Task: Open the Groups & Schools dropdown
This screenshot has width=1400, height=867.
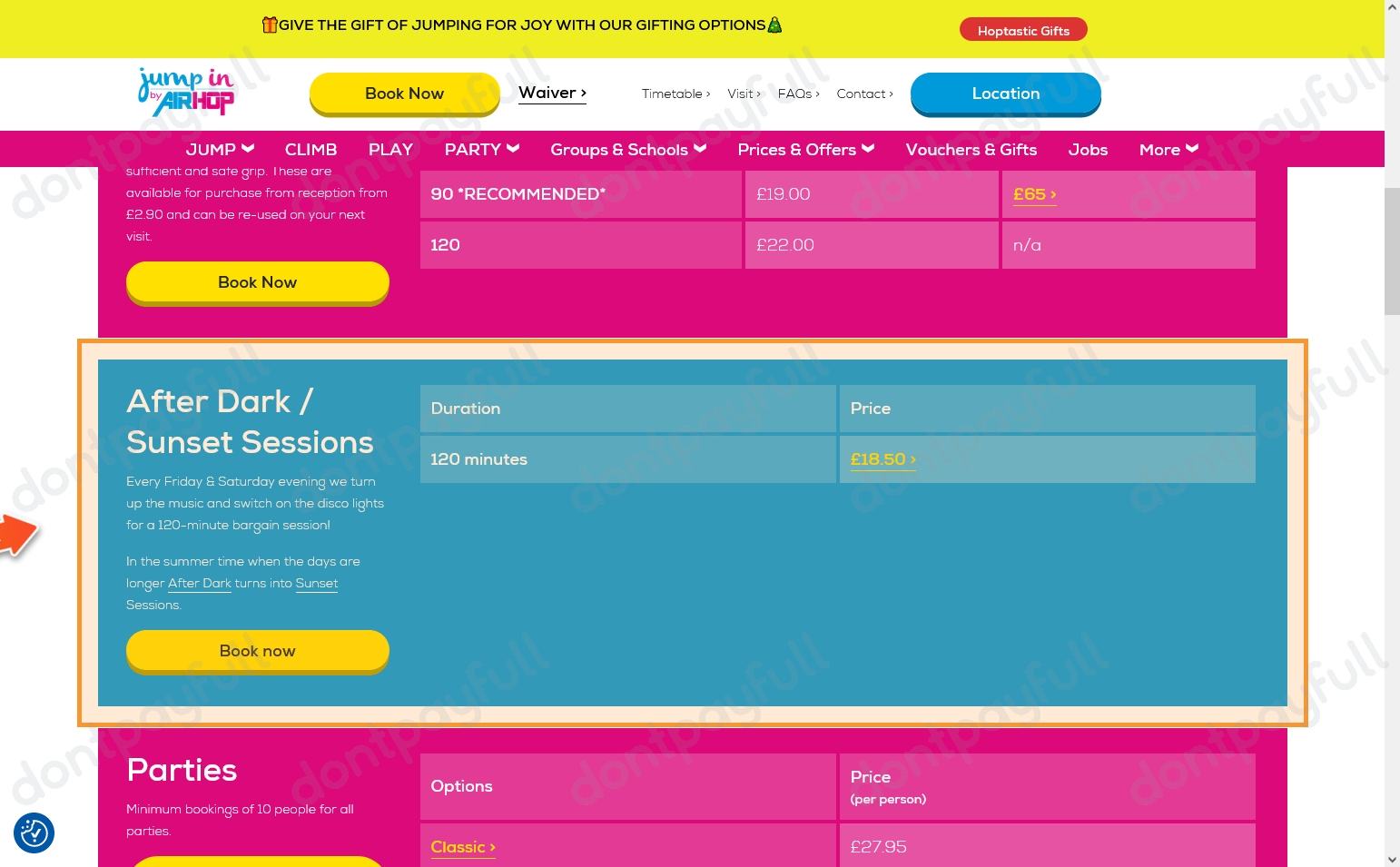Action: [627, 149]
